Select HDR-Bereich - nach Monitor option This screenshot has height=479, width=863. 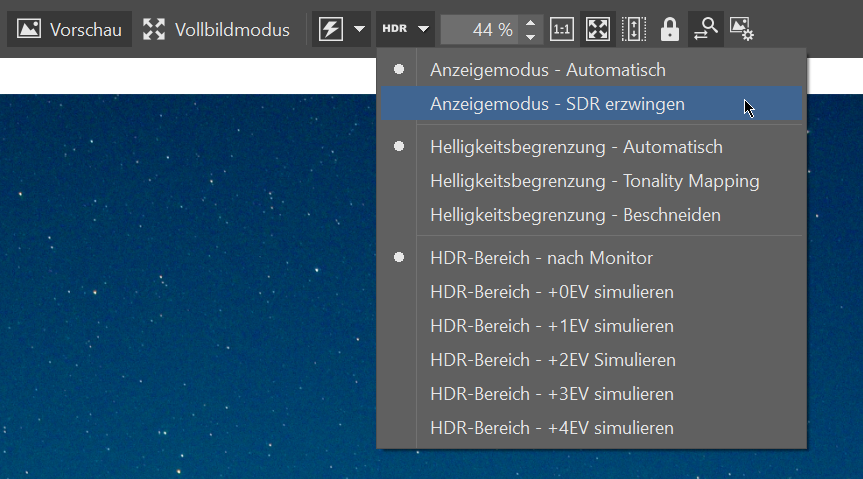(541, 258)
